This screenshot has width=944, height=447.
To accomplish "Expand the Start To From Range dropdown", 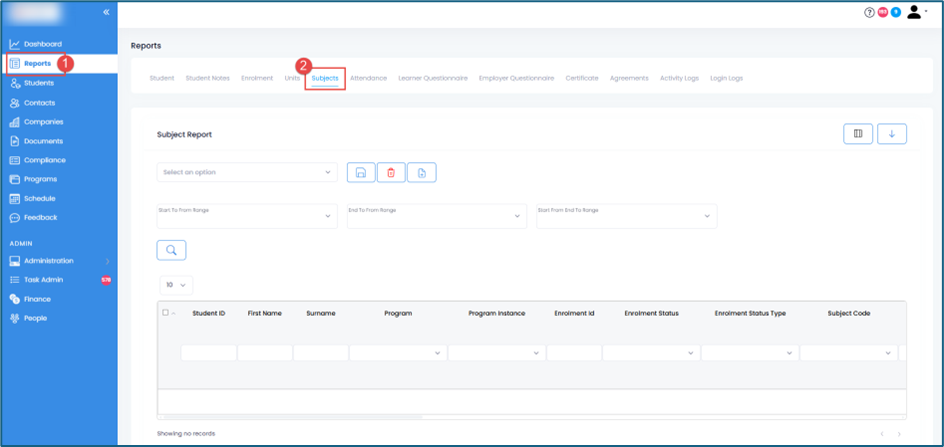I will click(247, 215).
